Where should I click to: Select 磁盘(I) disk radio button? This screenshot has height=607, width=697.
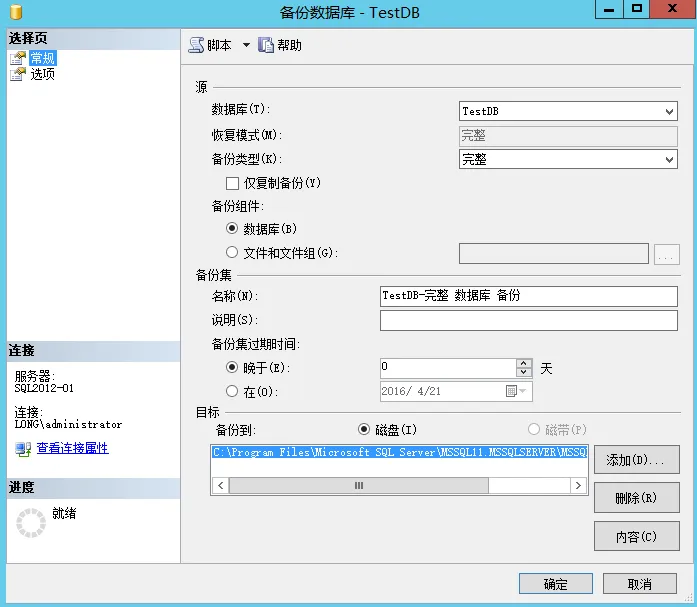(364, 429)
